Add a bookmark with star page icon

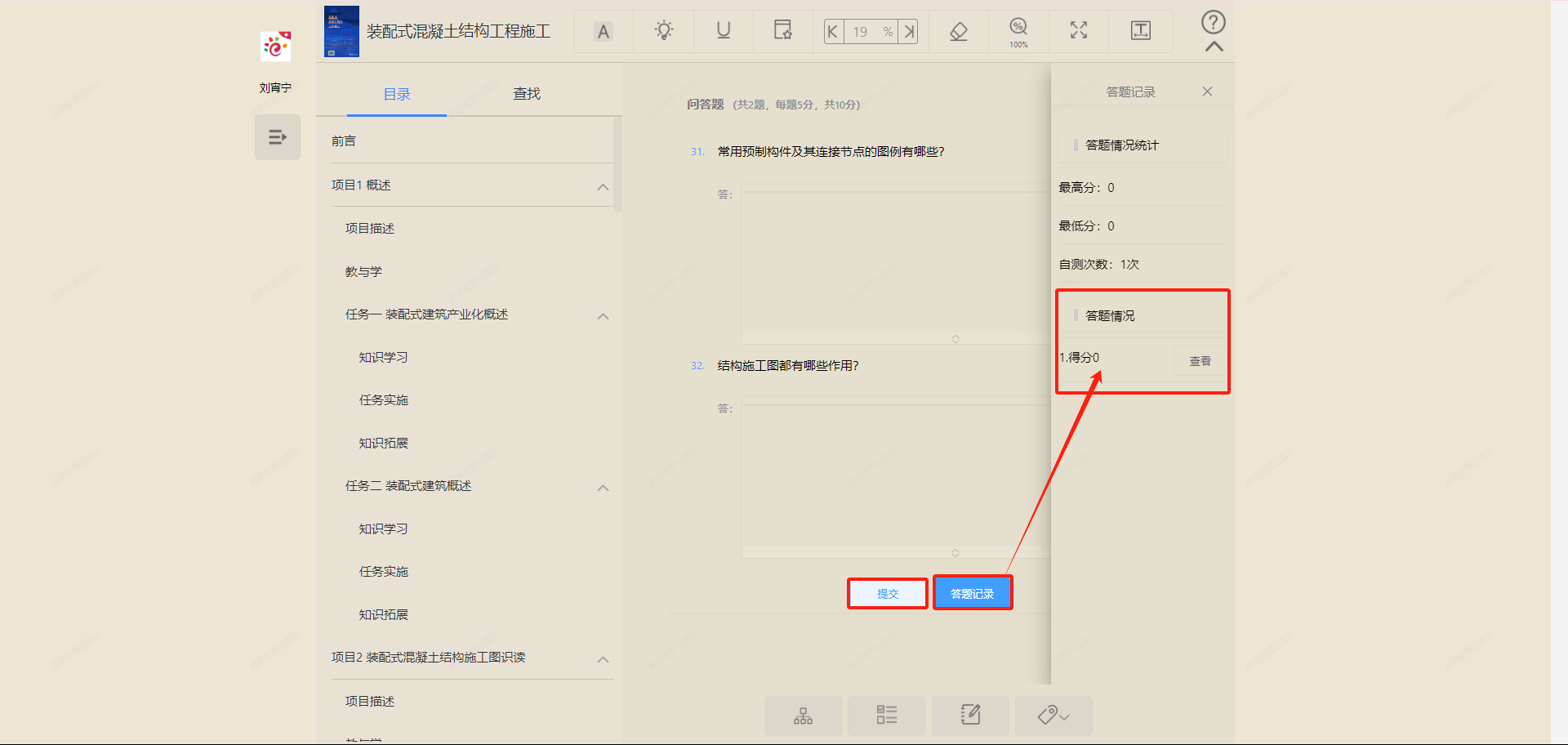click(x=782, y=31)
